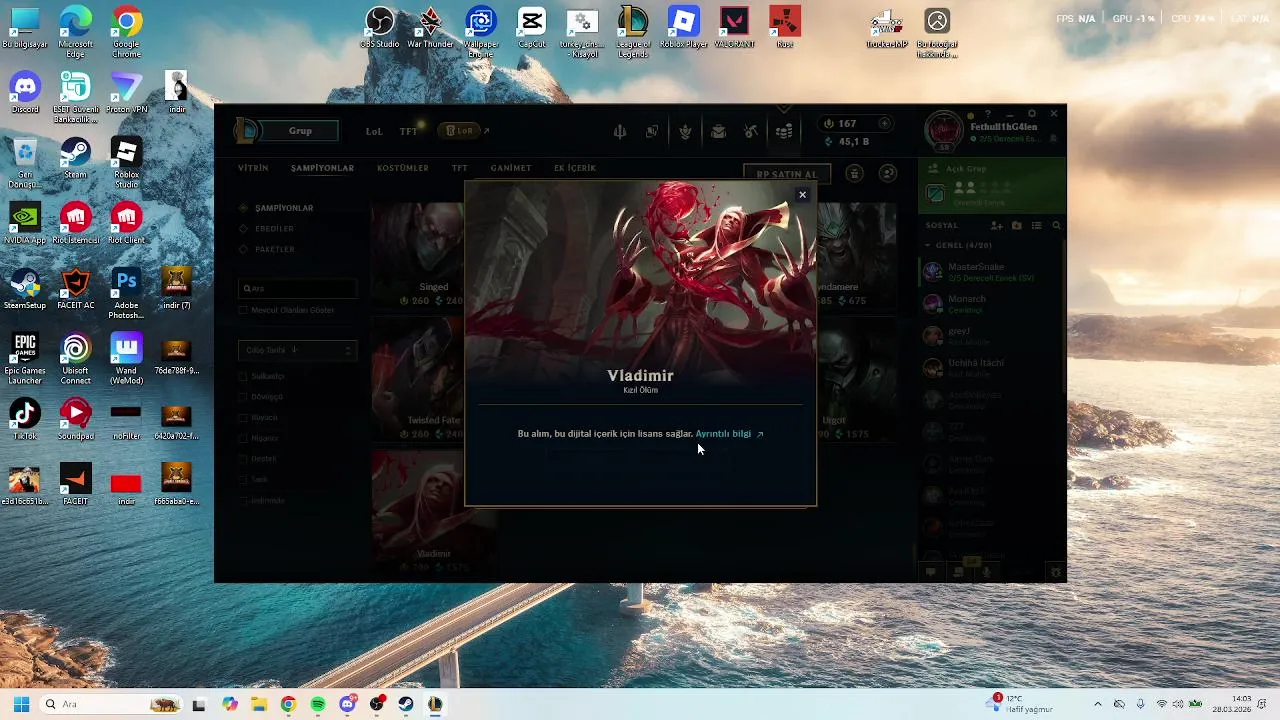
Task: Open the EK İÇERİK tab
Action: coord(575,168)
